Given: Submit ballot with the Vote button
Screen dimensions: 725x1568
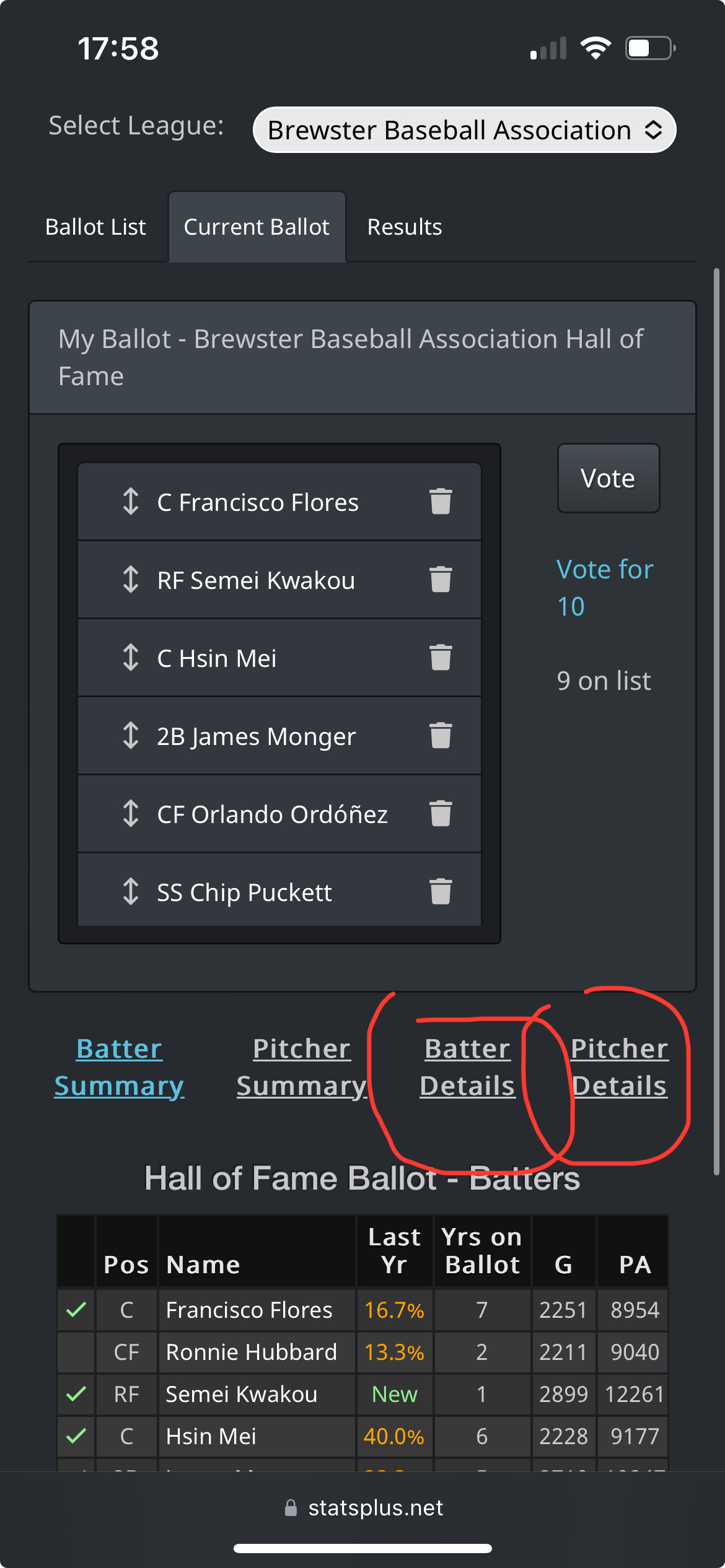Looking at the screenshot, I should pyautogui.click(x=609, y=478).
